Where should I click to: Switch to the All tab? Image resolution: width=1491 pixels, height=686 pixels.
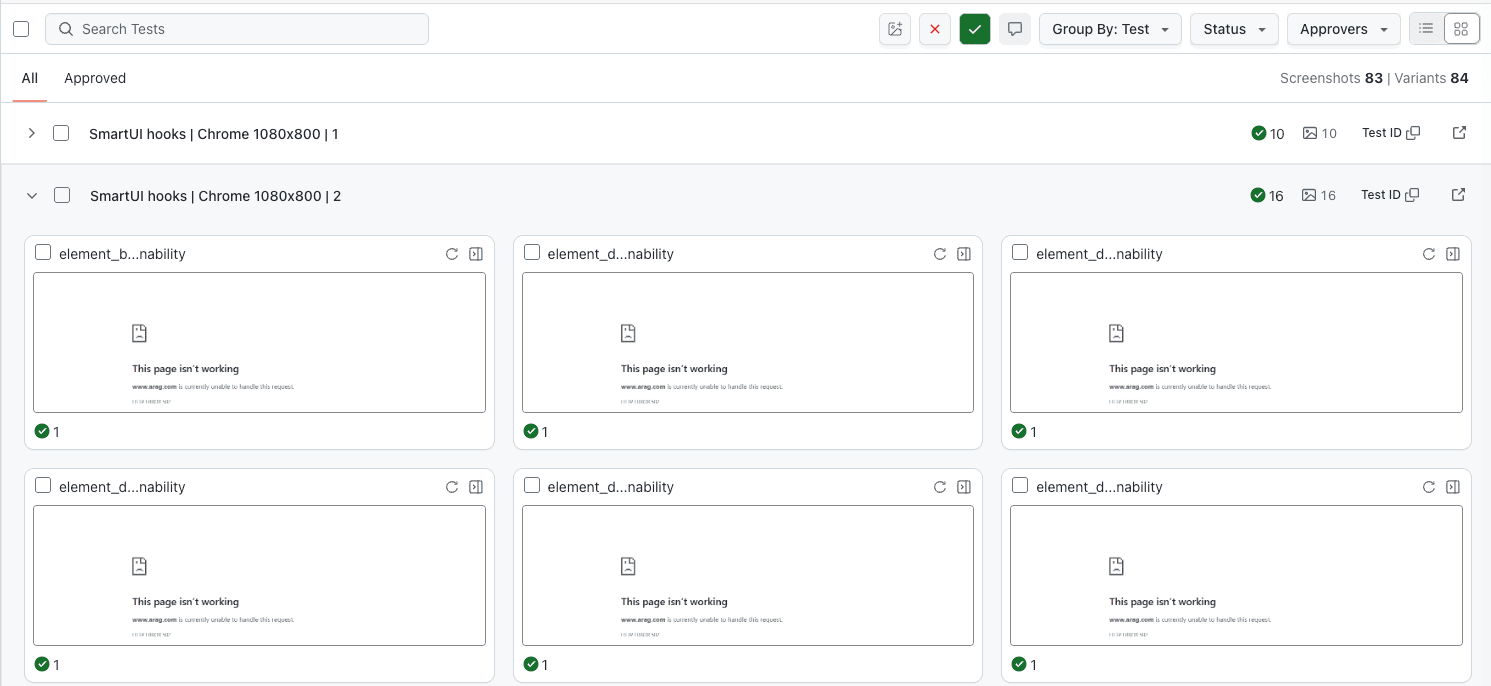(x=30, y=78)
